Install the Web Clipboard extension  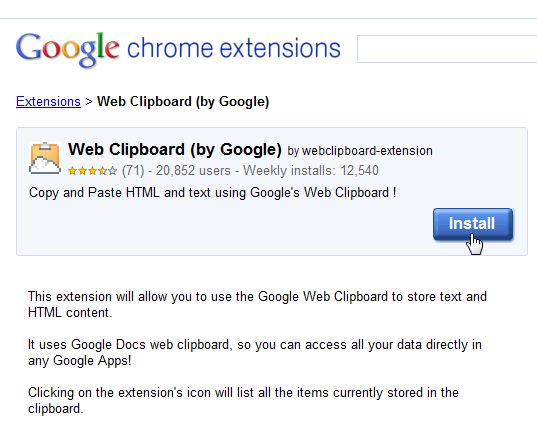[x=473, y=224]
